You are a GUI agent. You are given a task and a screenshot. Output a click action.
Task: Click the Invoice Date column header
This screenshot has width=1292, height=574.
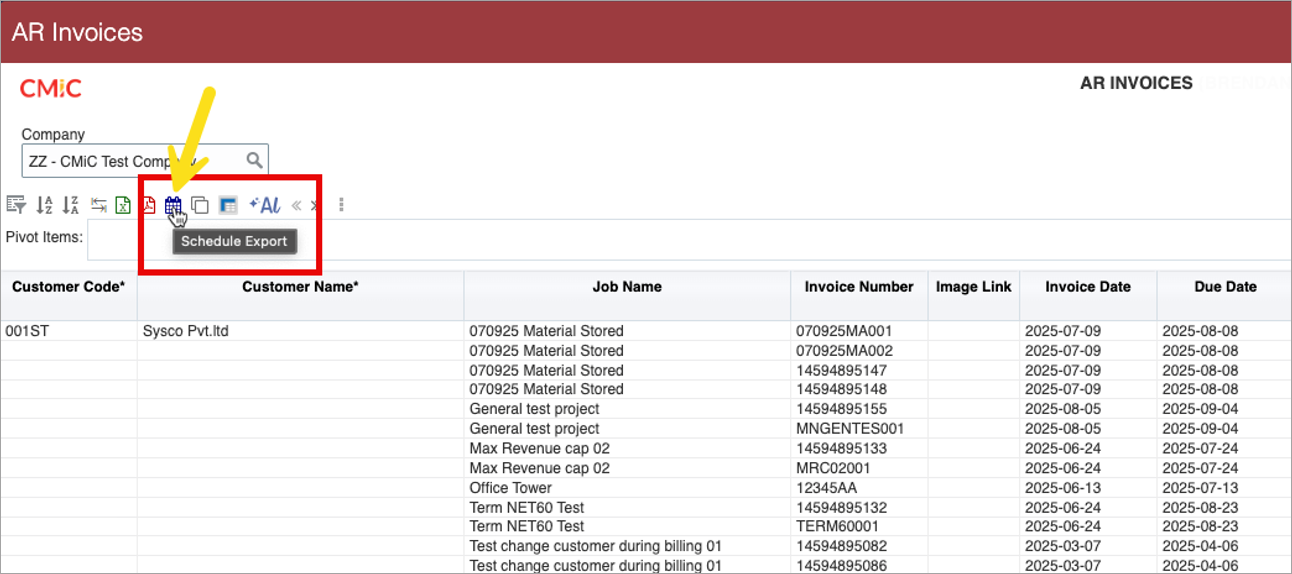click(1087, 287)
